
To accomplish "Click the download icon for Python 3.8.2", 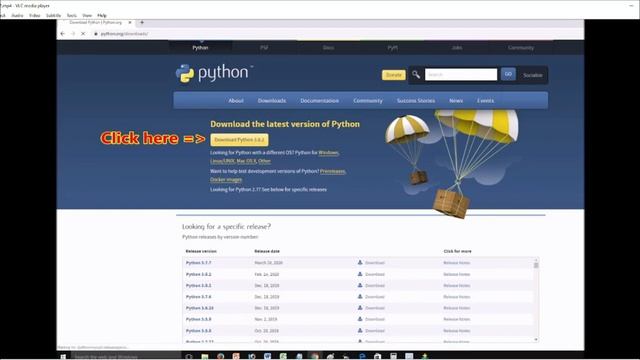I will click(x=360, y=274).
